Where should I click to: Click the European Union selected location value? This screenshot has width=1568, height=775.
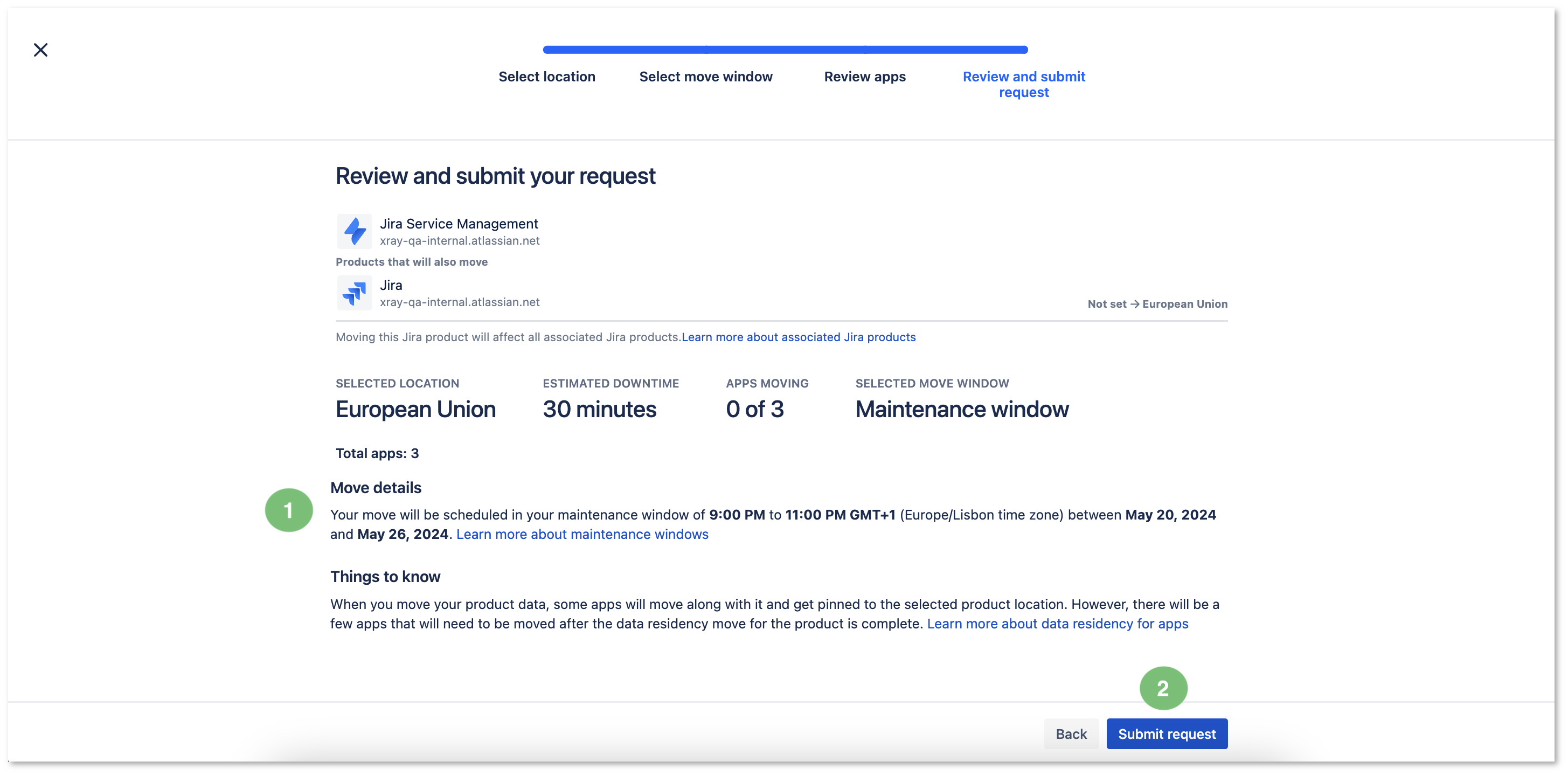coord(416,410)
